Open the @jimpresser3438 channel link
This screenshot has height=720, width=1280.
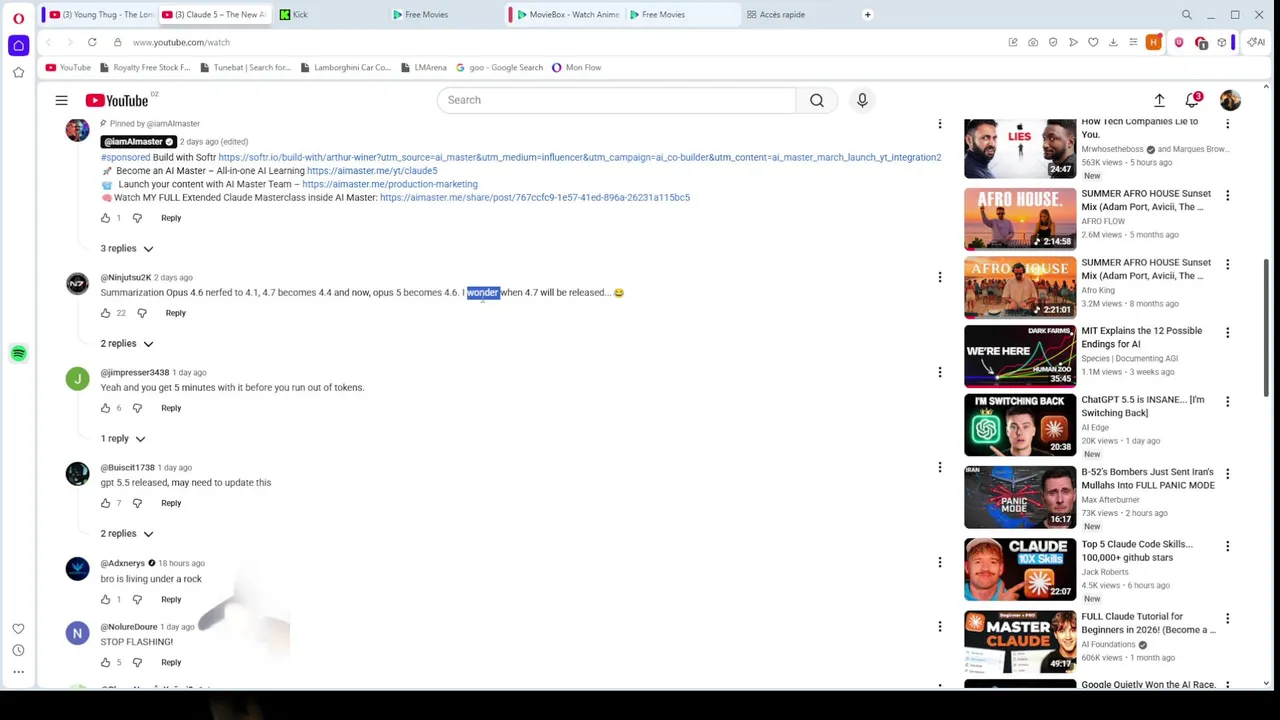[135, 372]
